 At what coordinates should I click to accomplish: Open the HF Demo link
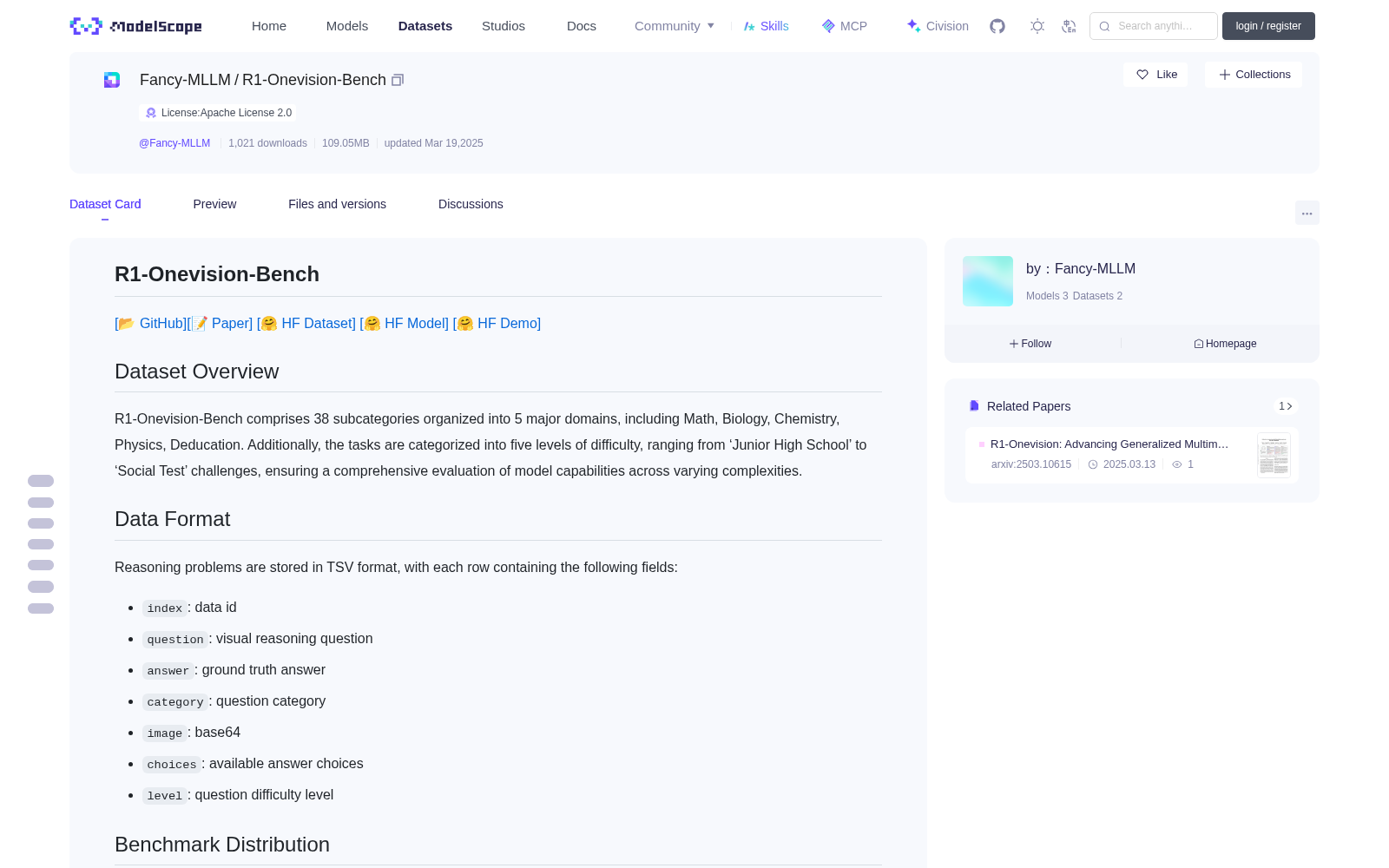coord(497,323)
